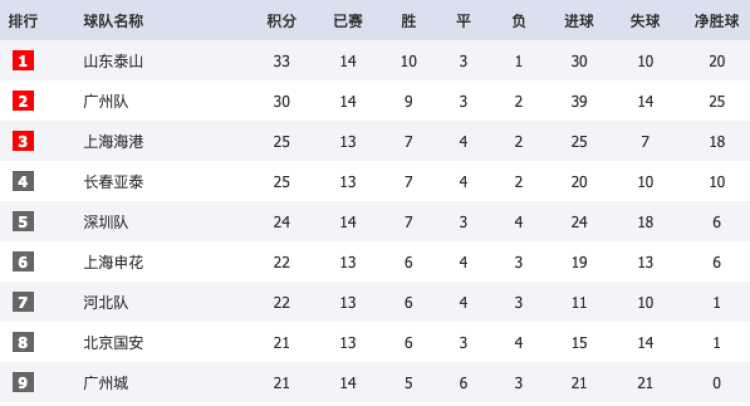Click the 上海申花 team name

[x=113, y=262]
